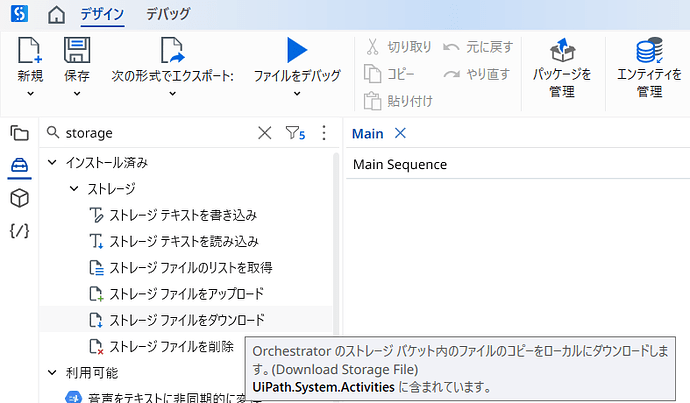
Task: Click the read storage text activity icon
Action: 96,241
